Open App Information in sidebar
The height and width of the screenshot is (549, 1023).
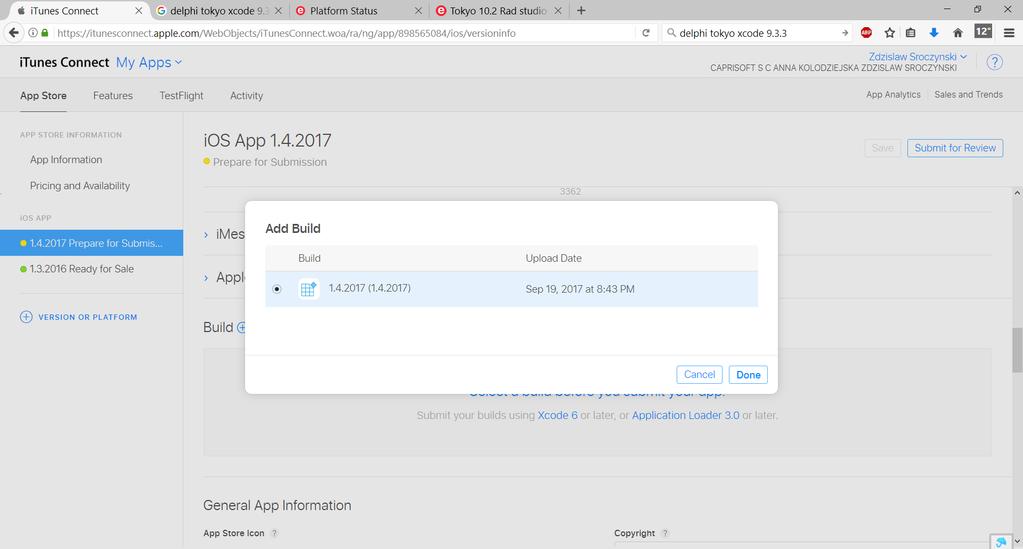click(x=66, y=159)
